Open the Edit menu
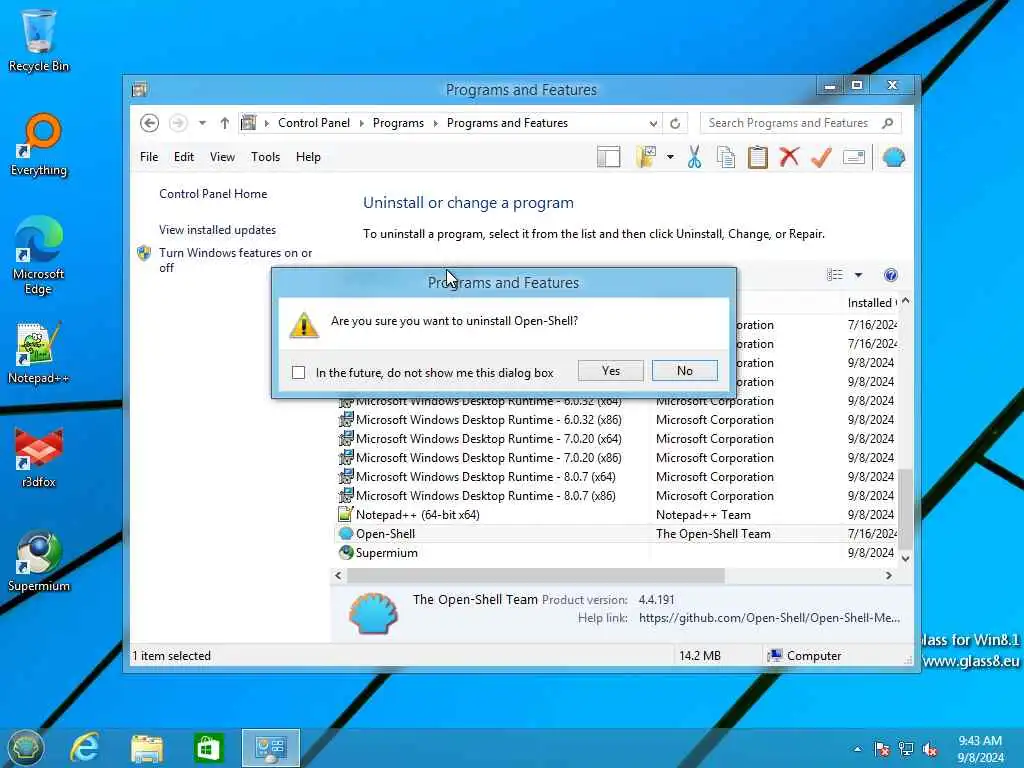This screenshot has height=768, width=1024. 184,157
